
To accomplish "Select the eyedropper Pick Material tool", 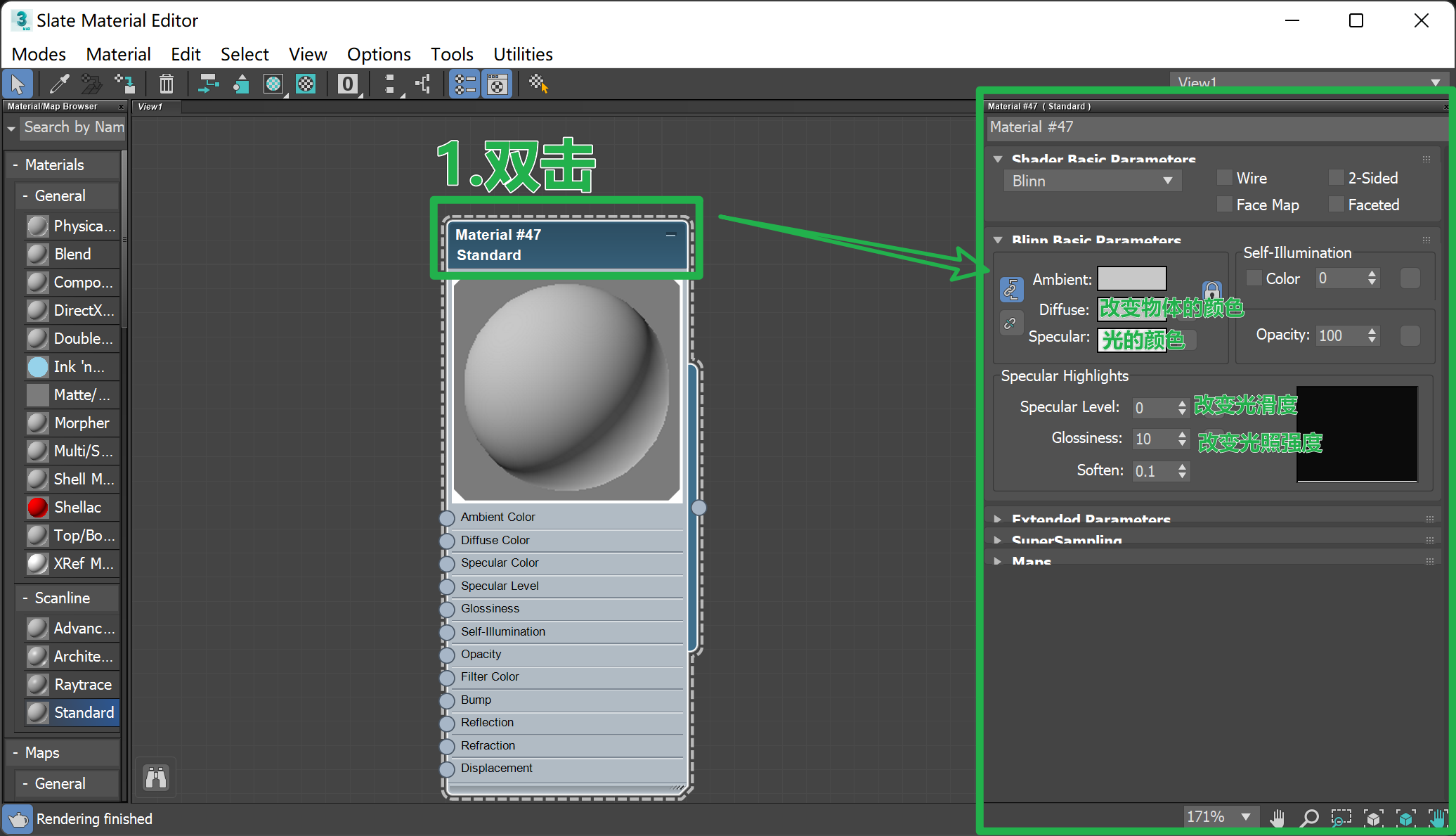I will tap(60, 84).
